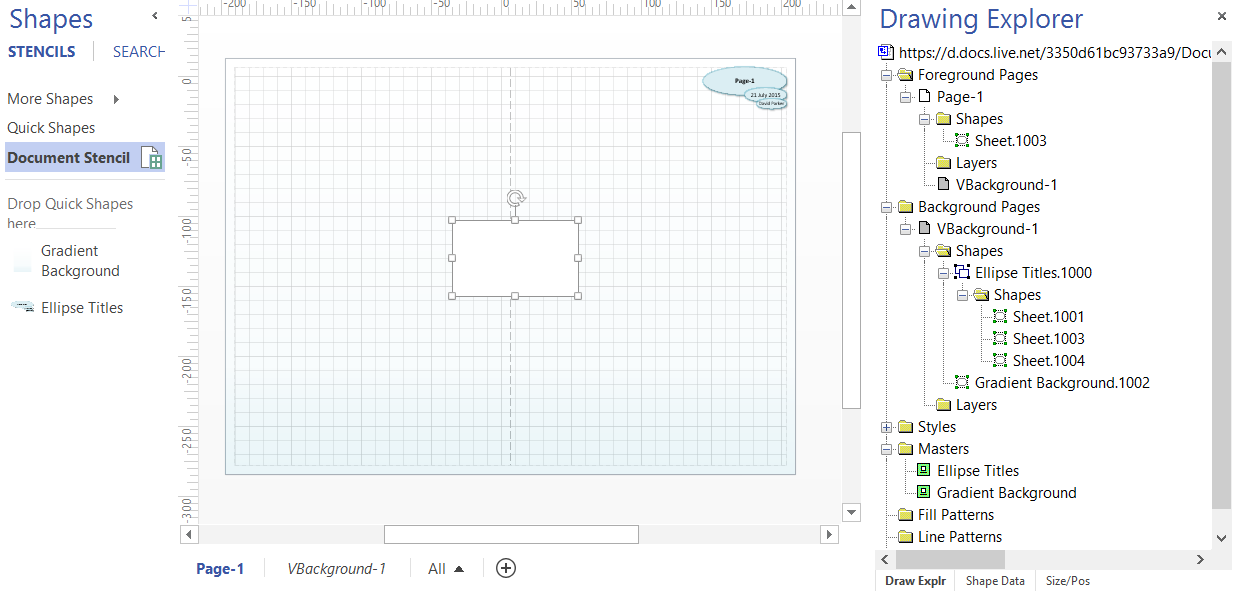Click the horizontal scrollbar thumb below canvas
This screenshot has width=1238, height=591.
click(511, 535)
